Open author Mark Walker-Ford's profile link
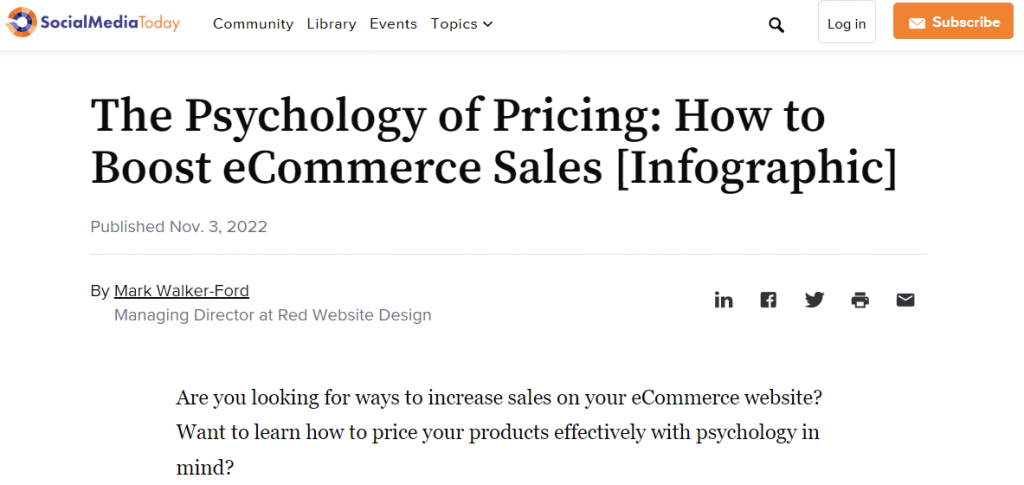The height and width of the screenshot is (485, 1024). click(x=182, y=290)
